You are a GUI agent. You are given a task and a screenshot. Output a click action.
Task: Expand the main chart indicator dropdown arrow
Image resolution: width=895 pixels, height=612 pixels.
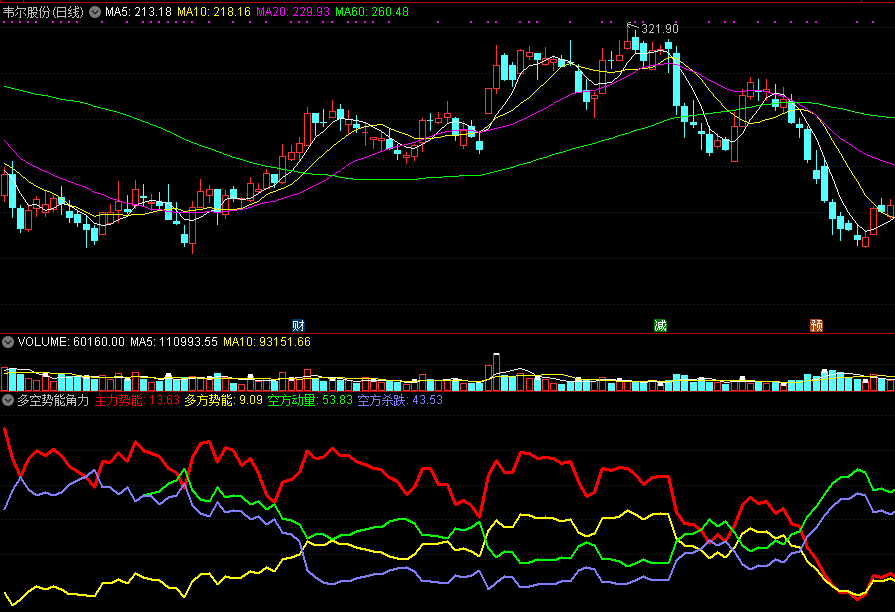pyautogui.click(x=95, y=12)
